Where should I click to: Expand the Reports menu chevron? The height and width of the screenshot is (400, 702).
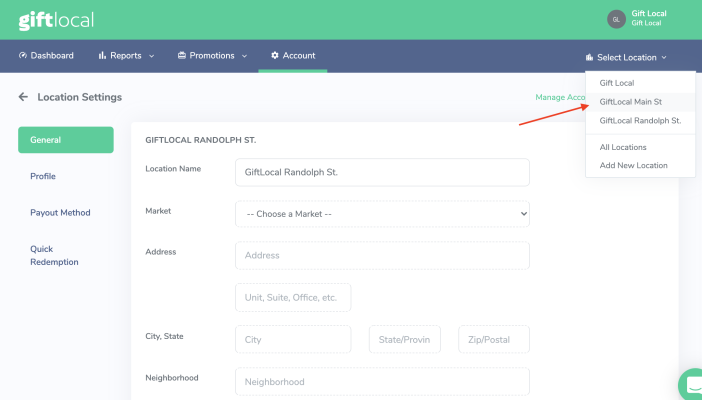click(151, 56)
